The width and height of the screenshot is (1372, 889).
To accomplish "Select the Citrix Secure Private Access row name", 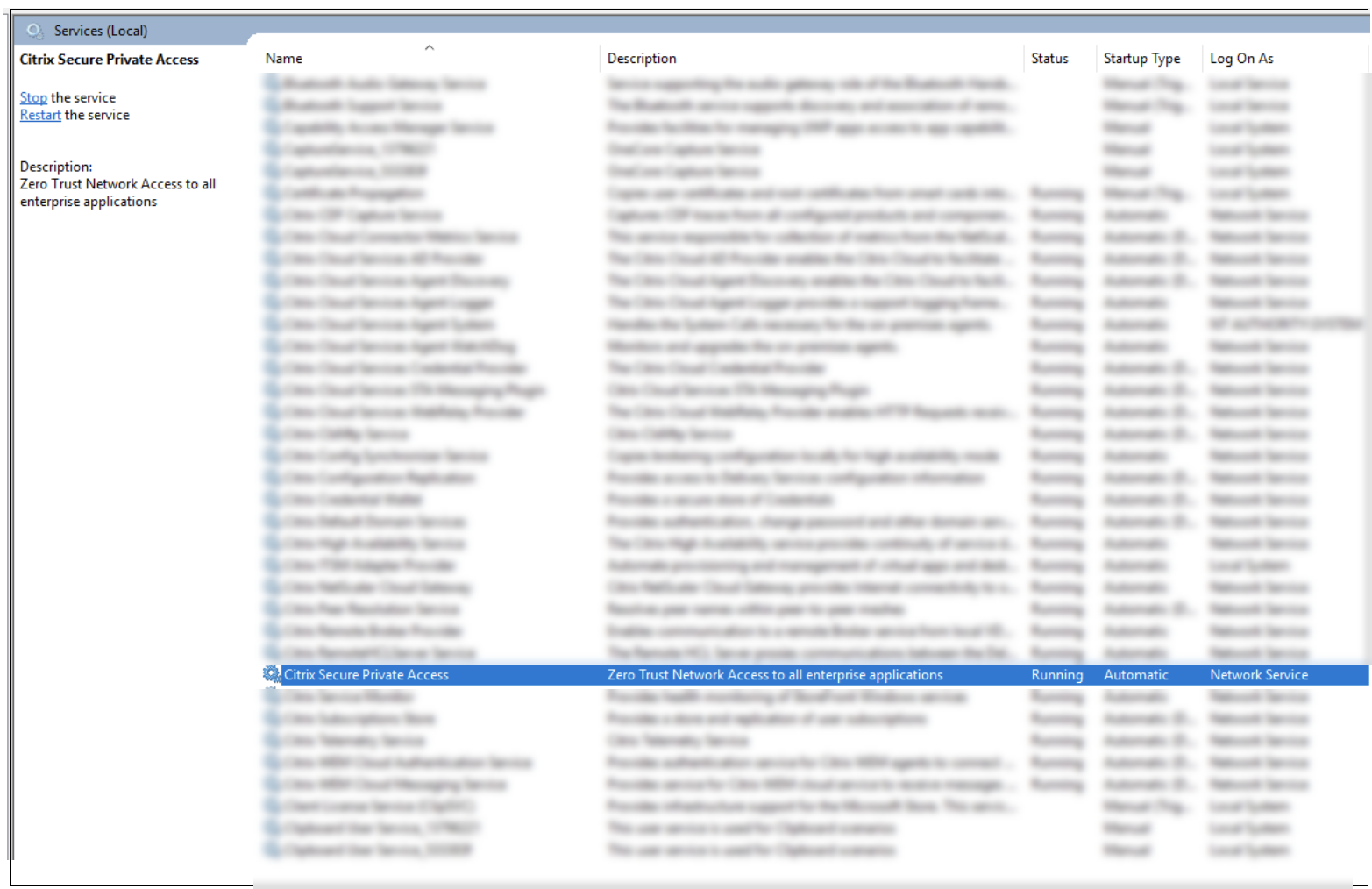I will pyautogui.click(x=366, y=675).
